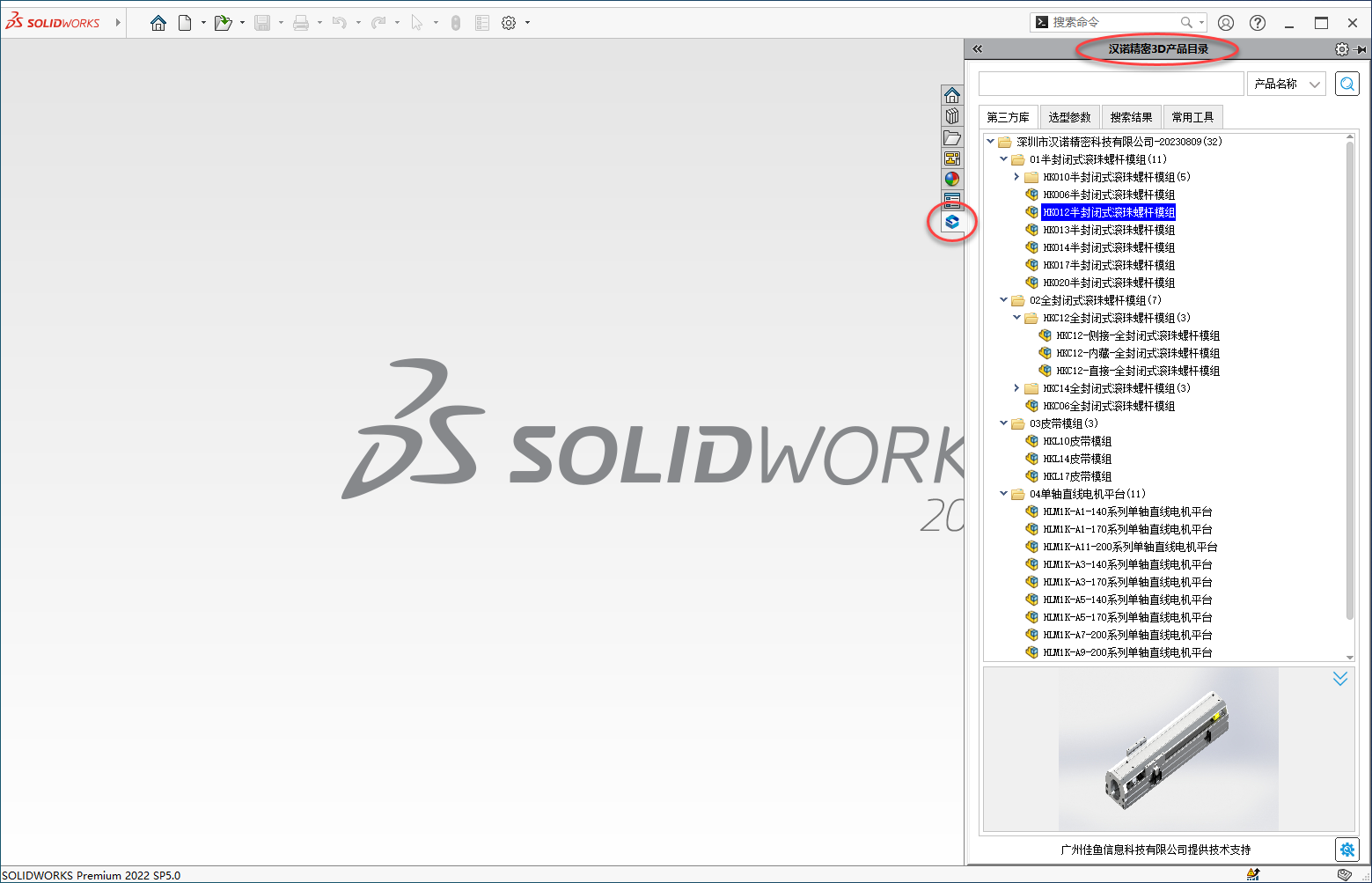Expand the SOLIDWORKS menu arrow

point(118,23)
